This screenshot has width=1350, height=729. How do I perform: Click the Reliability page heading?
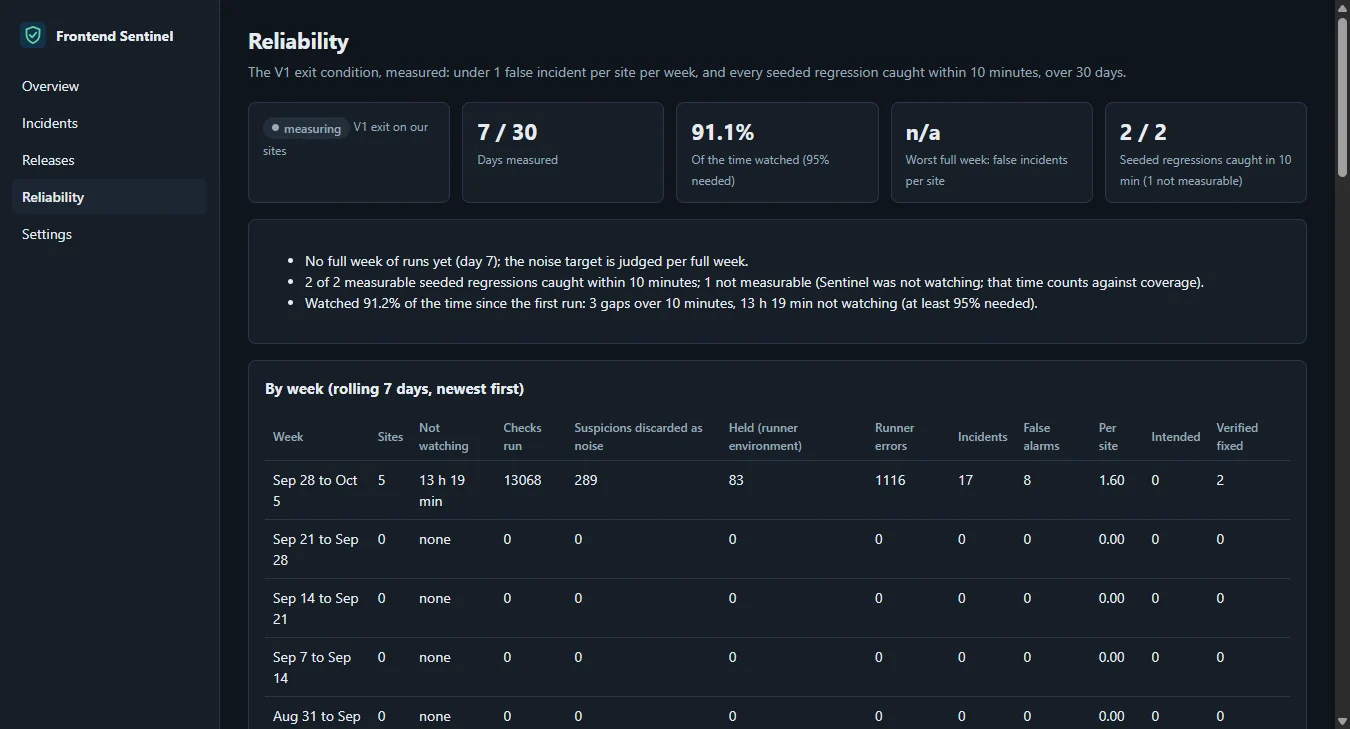point(298,41)
